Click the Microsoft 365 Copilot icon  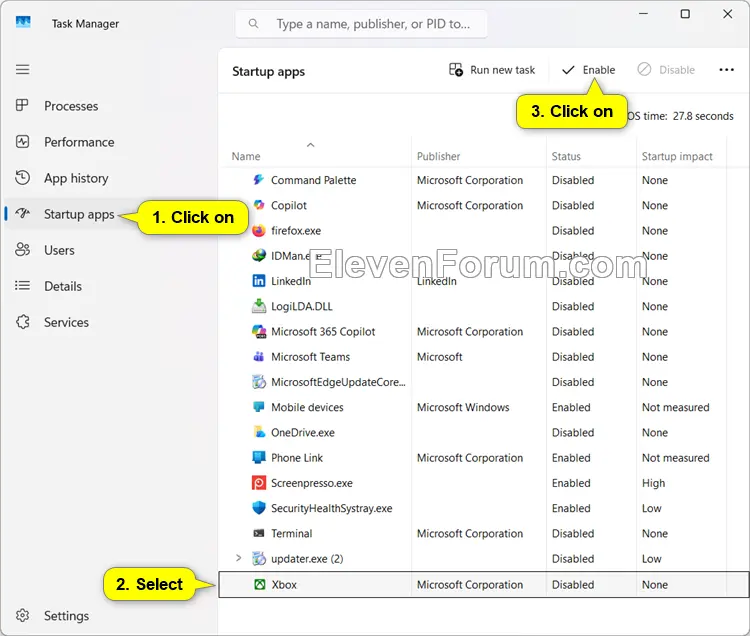(259, 331)
